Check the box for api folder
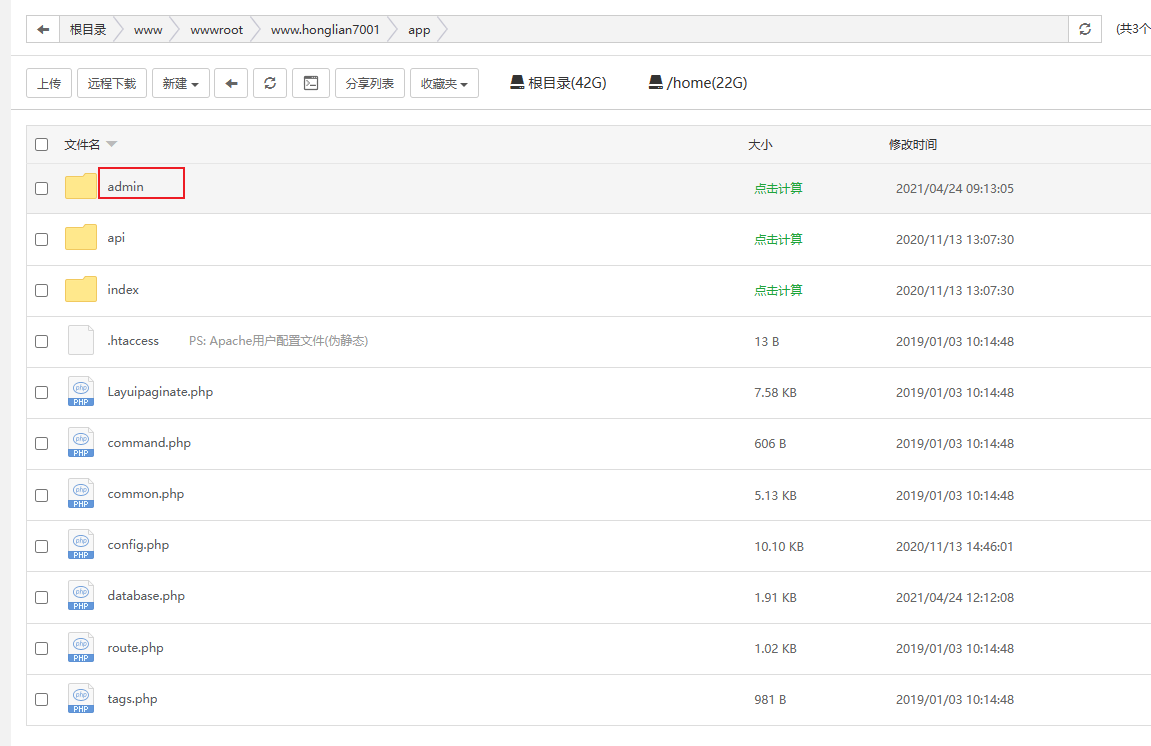The height and width of the screenshot is (746, 1151). point(42,239)
